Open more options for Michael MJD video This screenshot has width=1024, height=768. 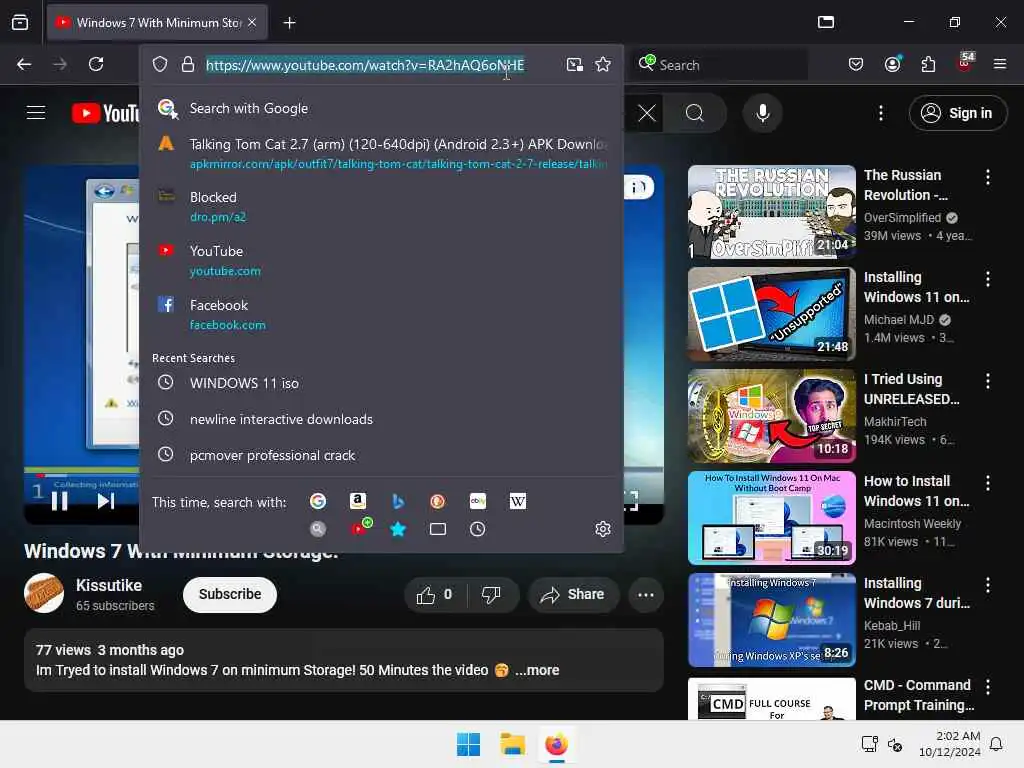[987, 279]
